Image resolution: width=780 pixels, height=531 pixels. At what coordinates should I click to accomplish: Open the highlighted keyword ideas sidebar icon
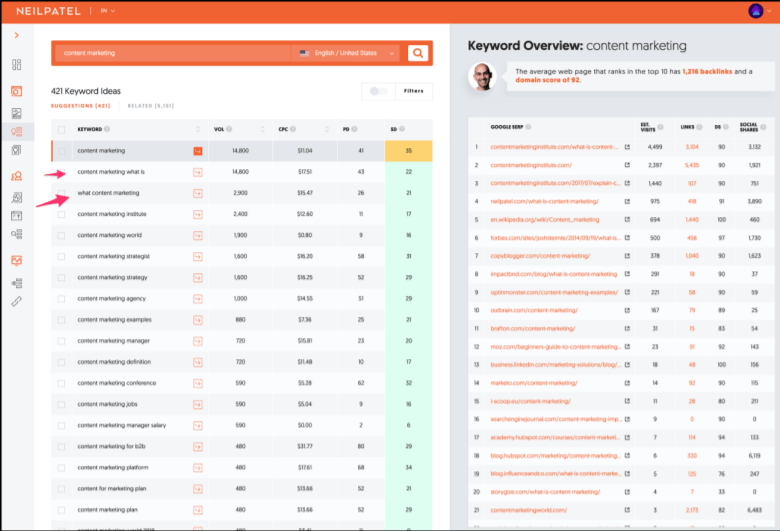click(x=16, y=131)
